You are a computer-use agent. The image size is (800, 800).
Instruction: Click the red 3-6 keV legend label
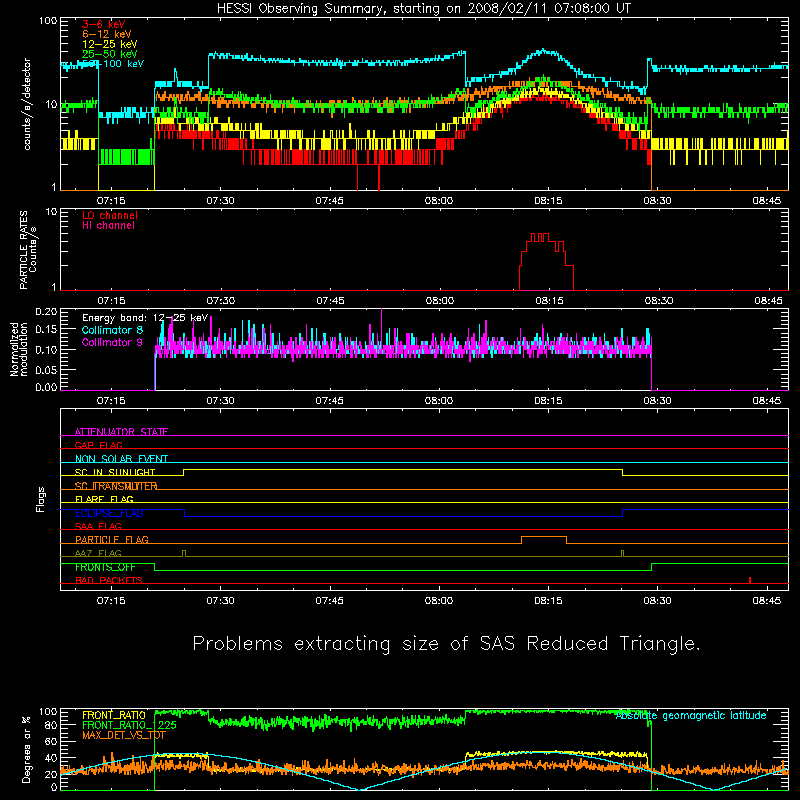pyautogui.click(x=104, y=24)
